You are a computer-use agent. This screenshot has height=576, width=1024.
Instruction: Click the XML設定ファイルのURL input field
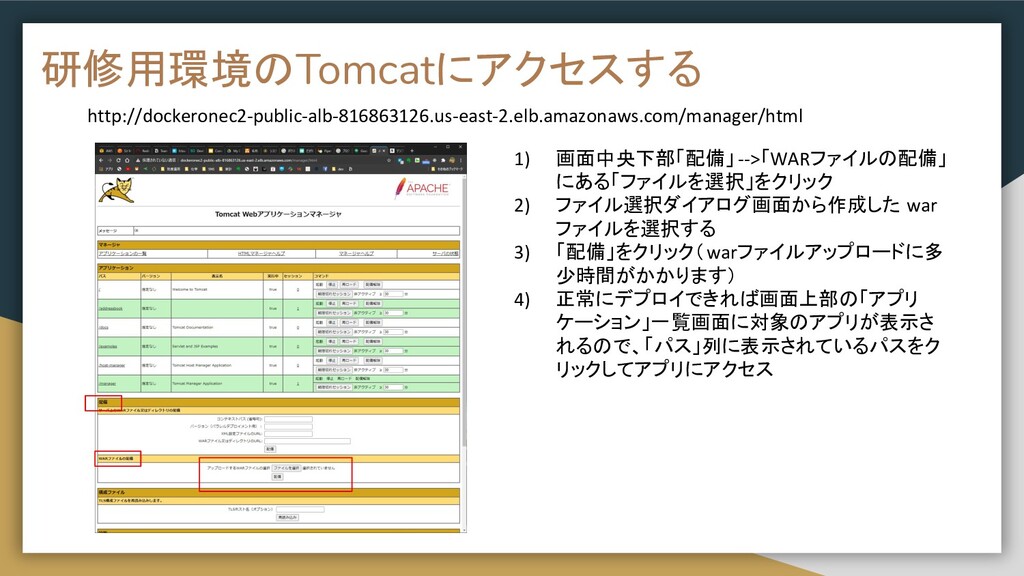[289, 434]
